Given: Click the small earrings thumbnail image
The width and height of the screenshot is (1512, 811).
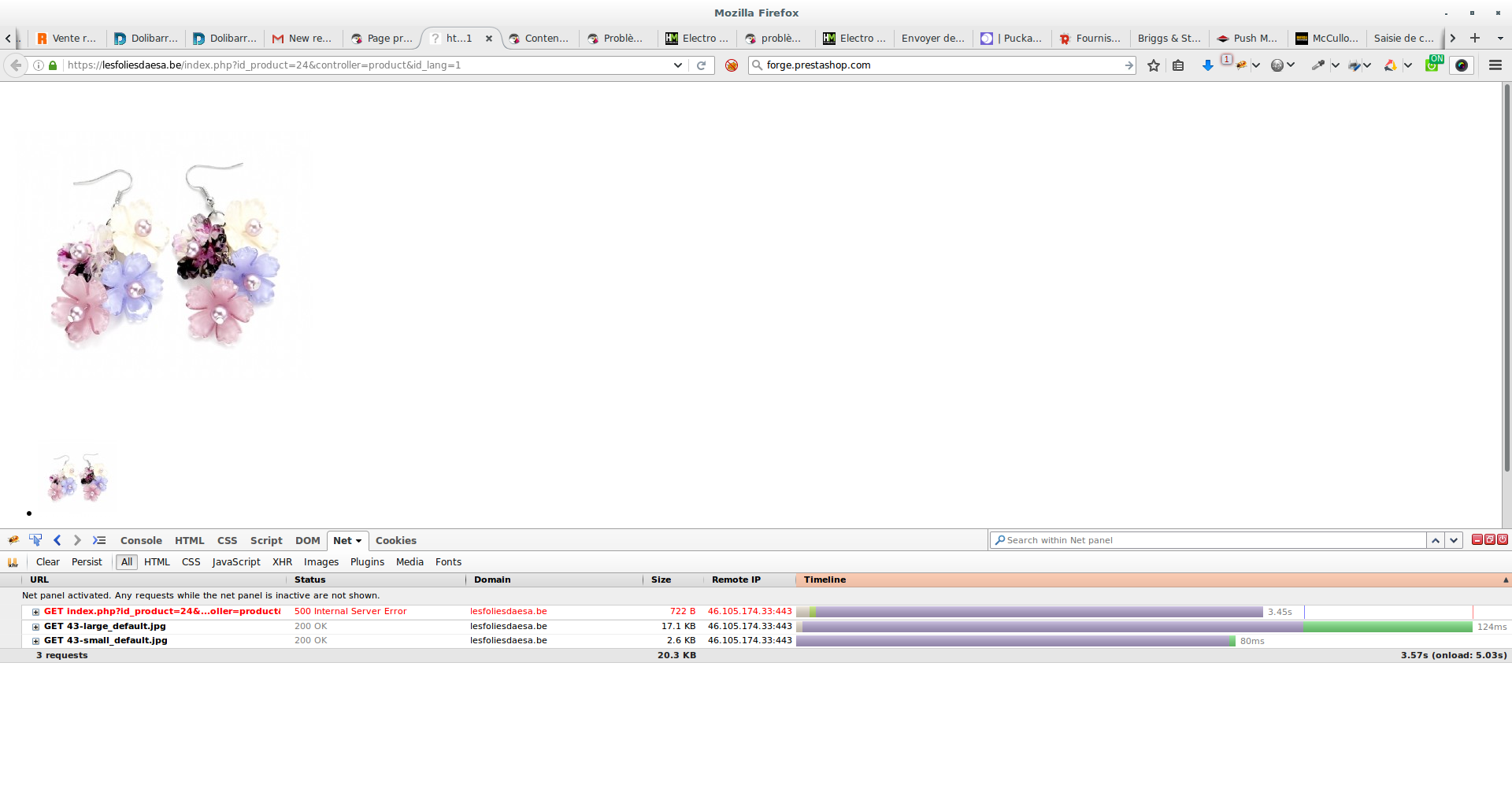Looking at the screenshot, I should click(x=77, y=477).
